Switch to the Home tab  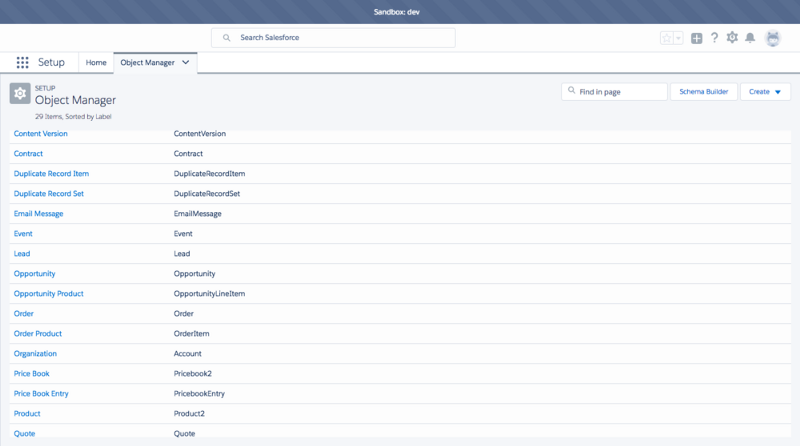point(96,62)
